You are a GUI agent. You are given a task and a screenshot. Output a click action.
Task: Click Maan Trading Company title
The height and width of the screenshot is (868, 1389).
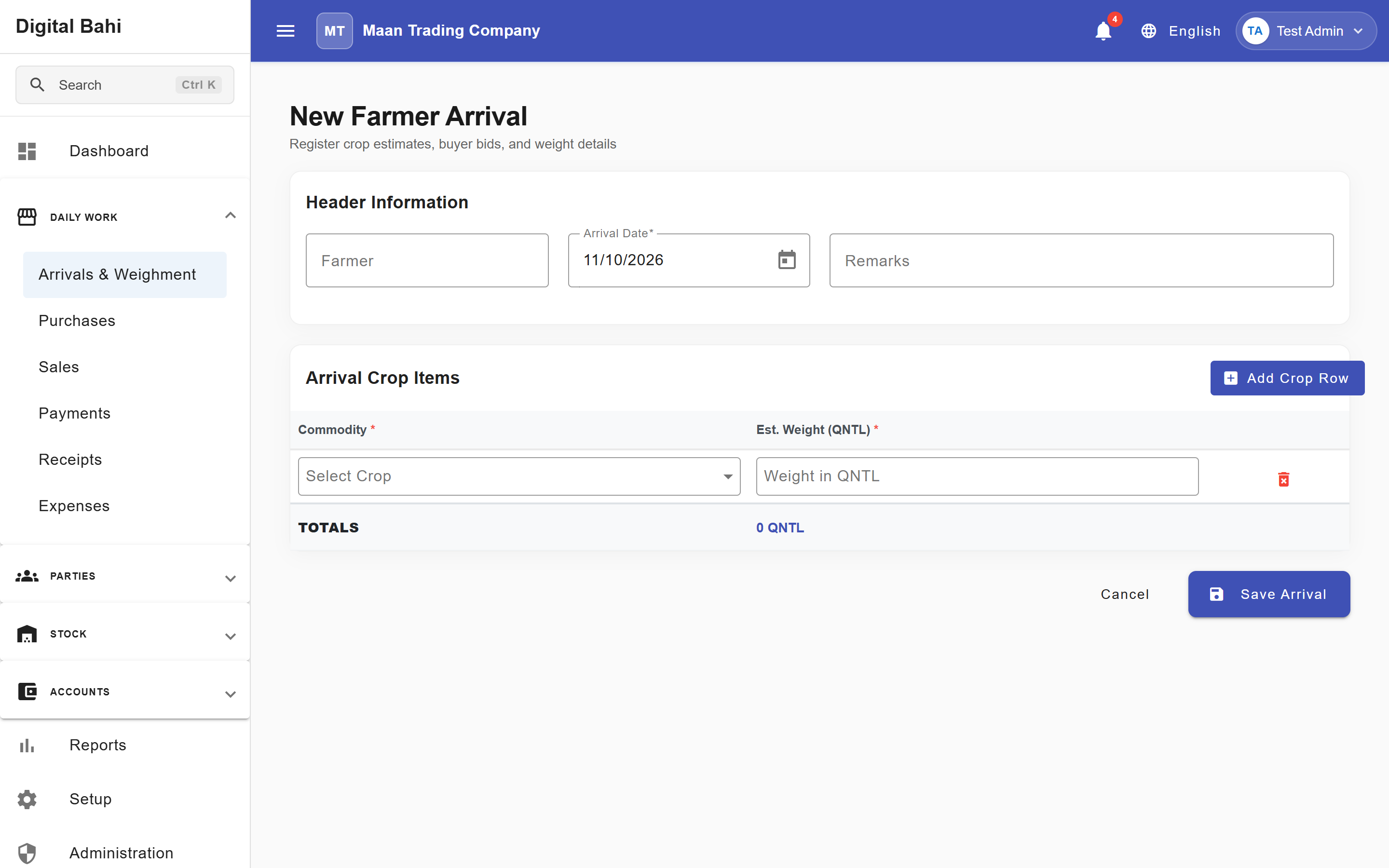tap(451, 31)
